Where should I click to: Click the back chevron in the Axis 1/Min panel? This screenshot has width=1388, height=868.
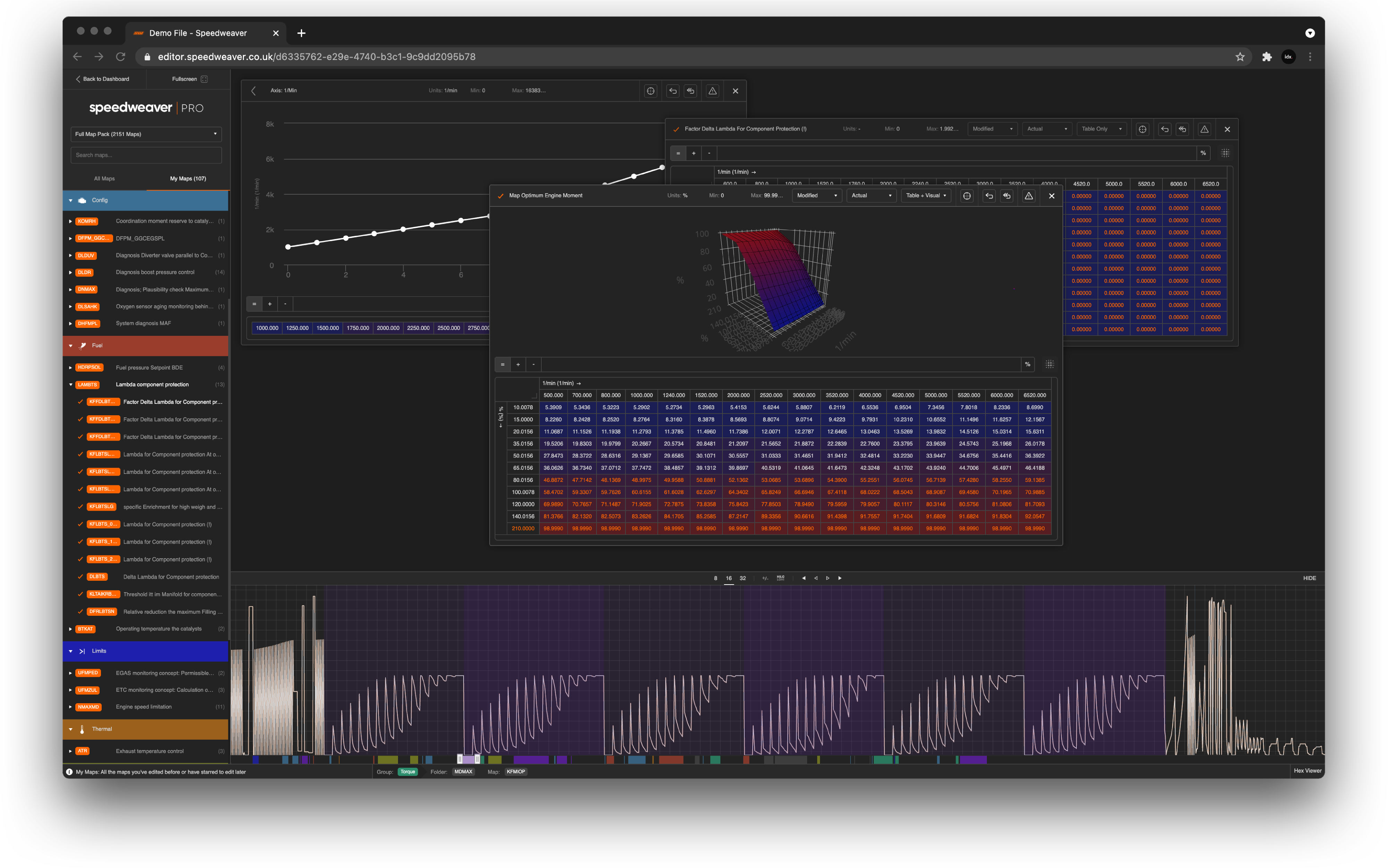pyautogui.click(x=254, y=91)
